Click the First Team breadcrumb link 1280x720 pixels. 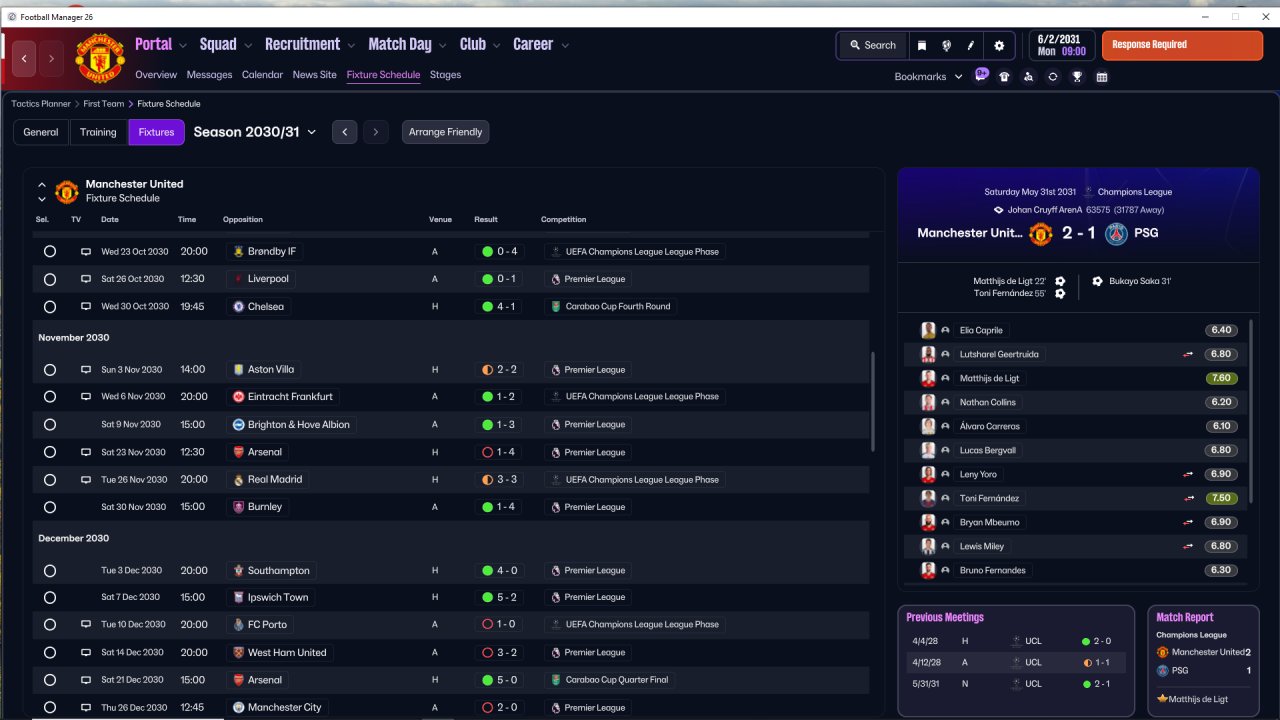[x=104, y=104]
